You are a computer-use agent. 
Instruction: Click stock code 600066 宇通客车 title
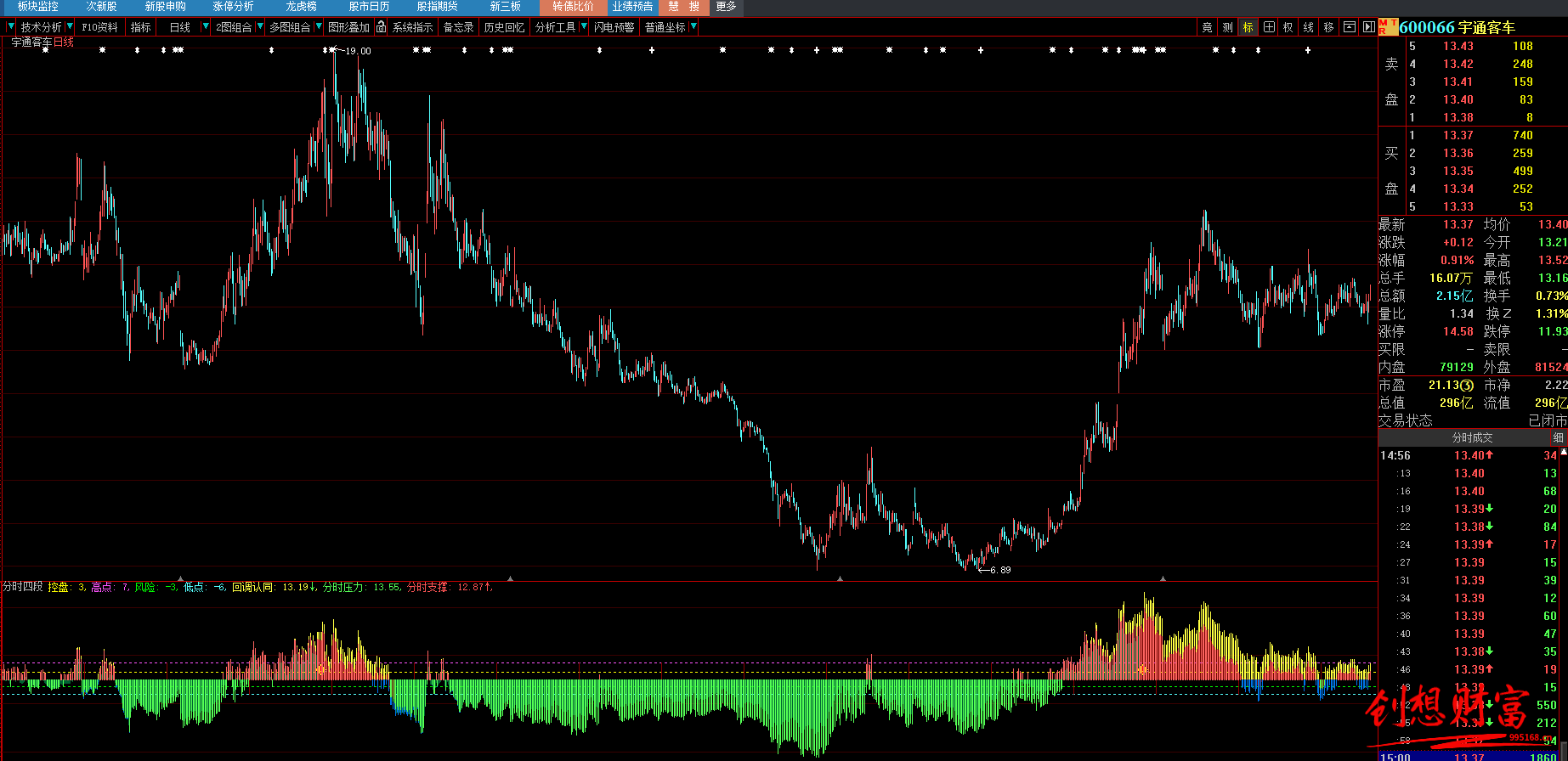[1457, 27]
